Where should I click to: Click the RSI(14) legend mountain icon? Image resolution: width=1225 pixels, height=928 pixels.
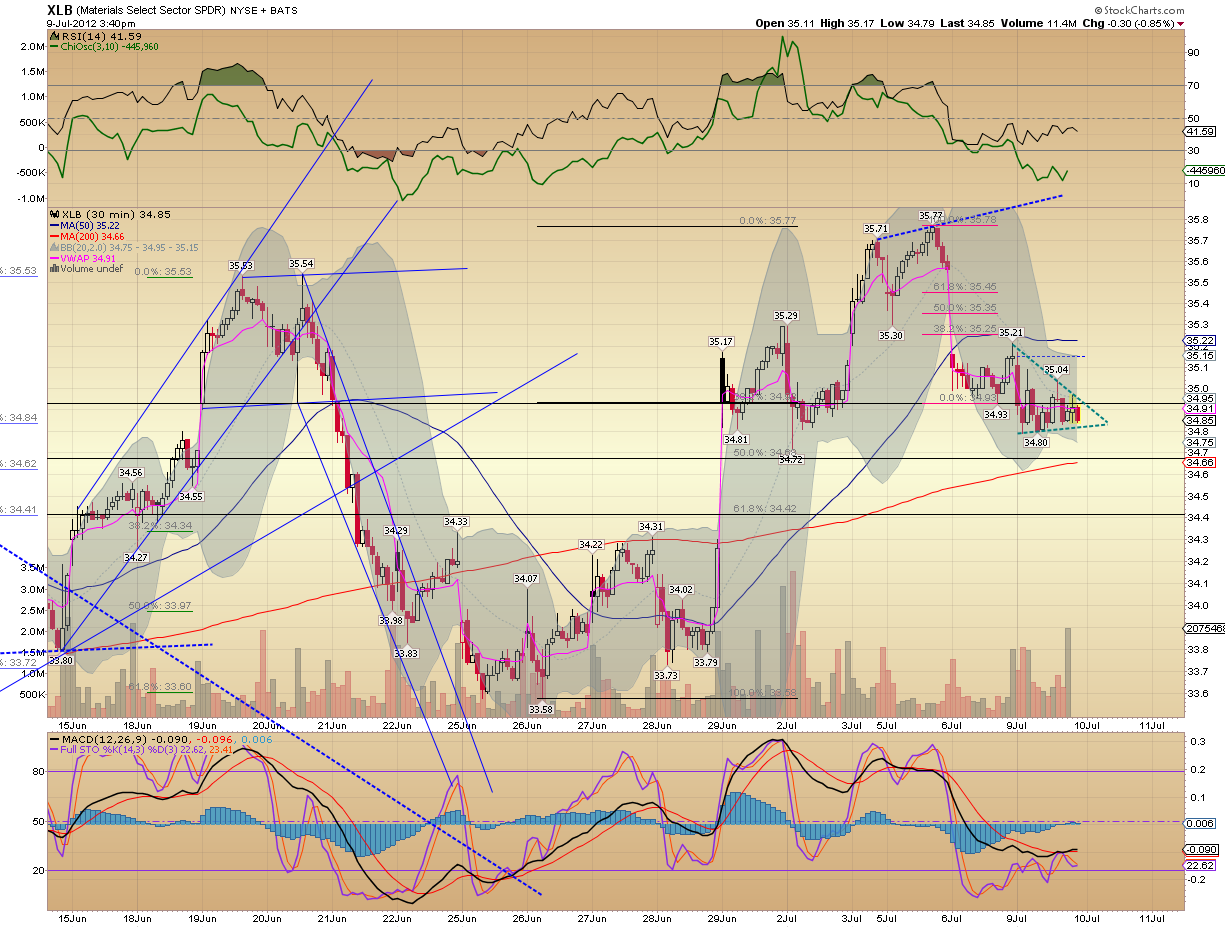[x=53, y=35]
